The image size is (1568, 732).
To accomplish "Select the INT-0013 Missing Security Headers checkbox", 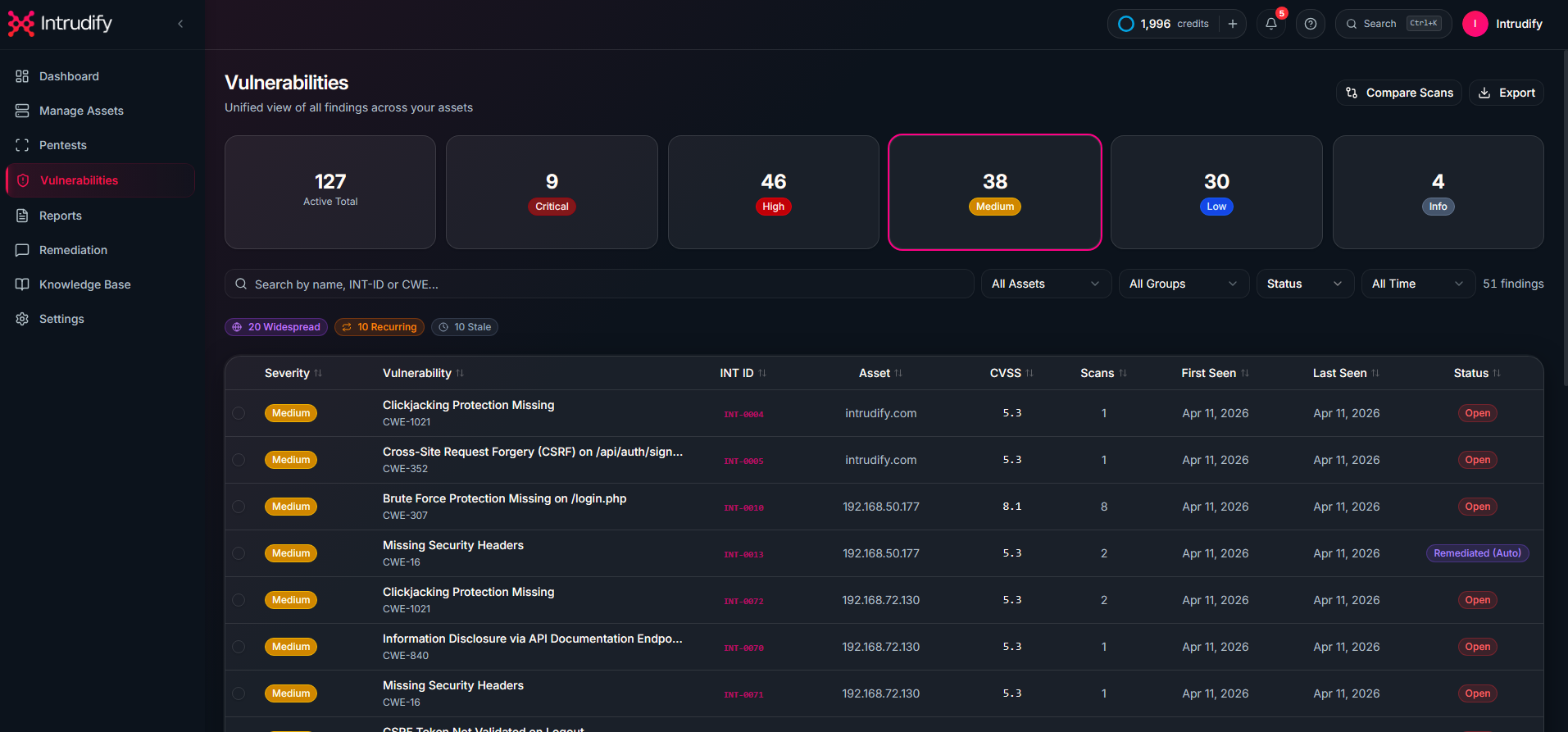I will point(239,553).
